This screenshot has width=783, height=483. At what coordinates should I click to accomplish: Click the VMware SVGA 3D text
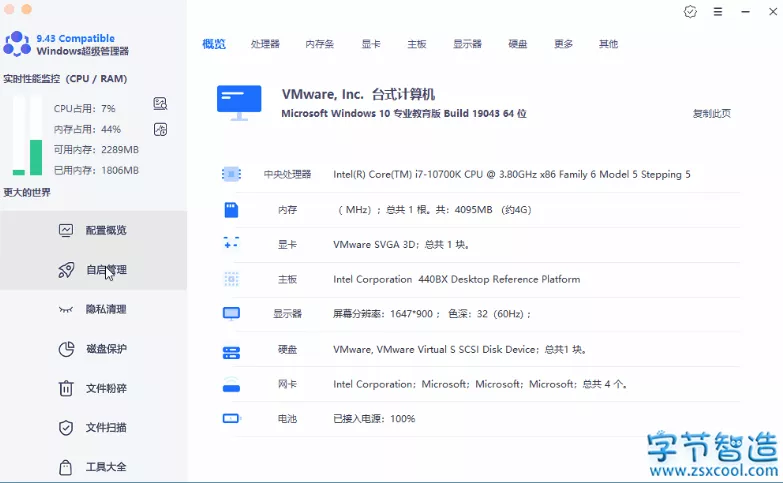pos(401,245)
